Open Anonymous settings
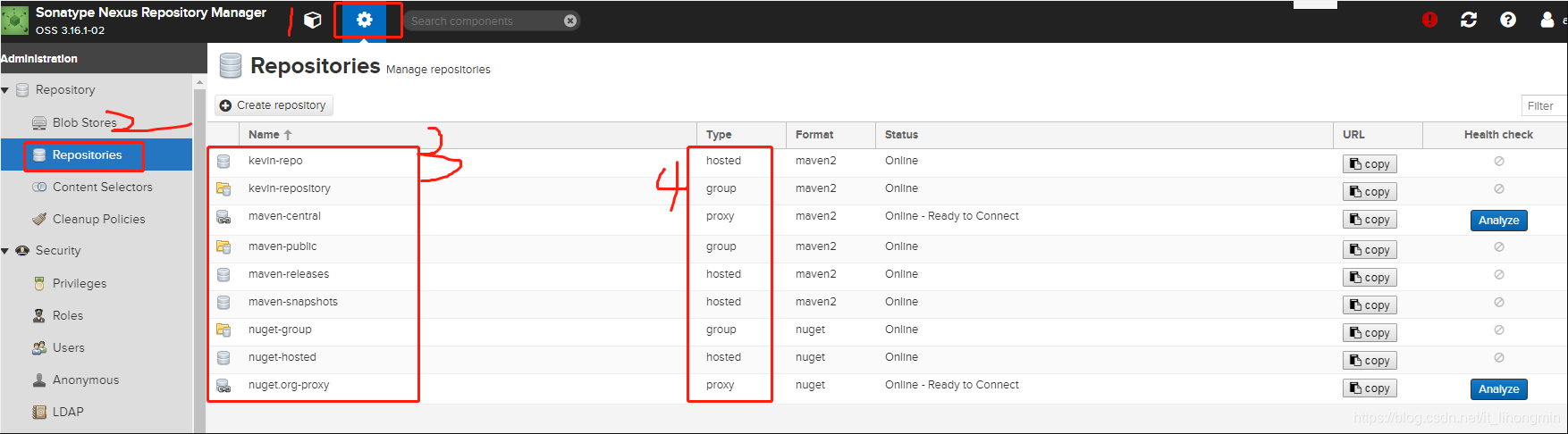1568x434 pixels. 85,380
